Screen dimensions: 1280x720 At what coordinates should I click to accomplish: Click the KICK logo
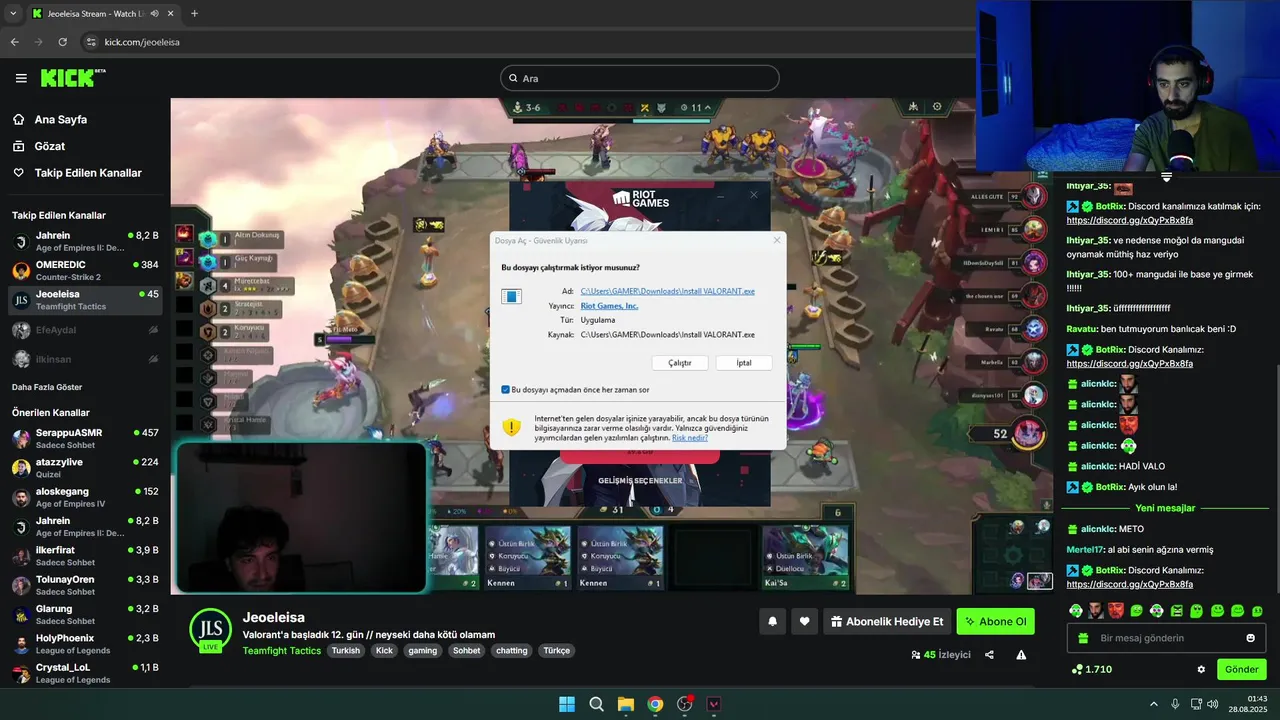[x=73, y=78]
